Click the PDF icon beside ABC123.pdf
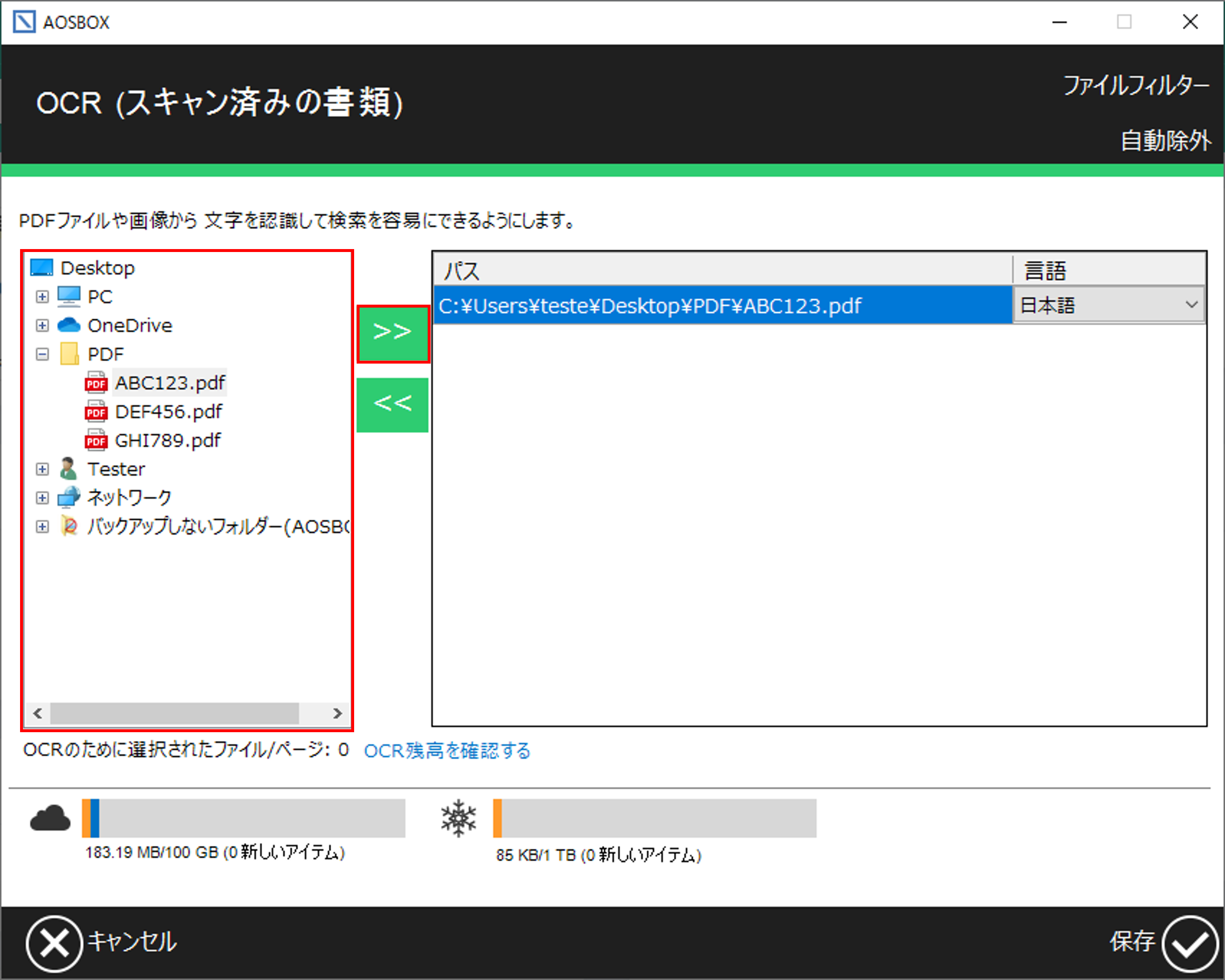Screen dimensions: 1225x980 tap(96, 382)
